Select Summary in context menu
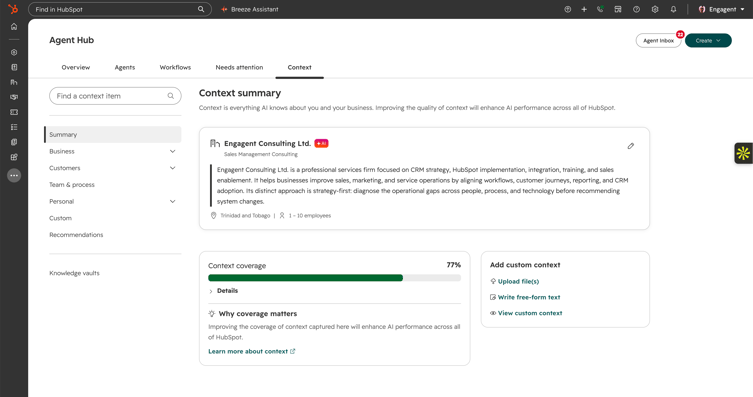Viewport: 753px width, 397px height. [113, 134]
